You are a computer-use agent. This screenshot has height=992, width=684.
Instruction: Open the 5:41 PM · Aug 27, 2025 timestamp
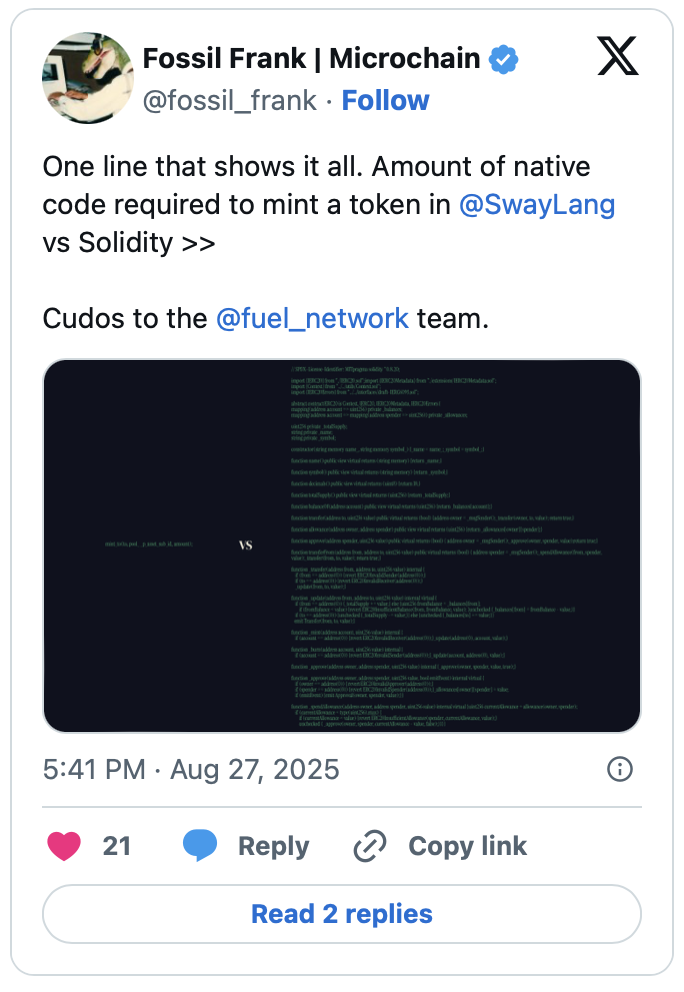pos(191,770)
